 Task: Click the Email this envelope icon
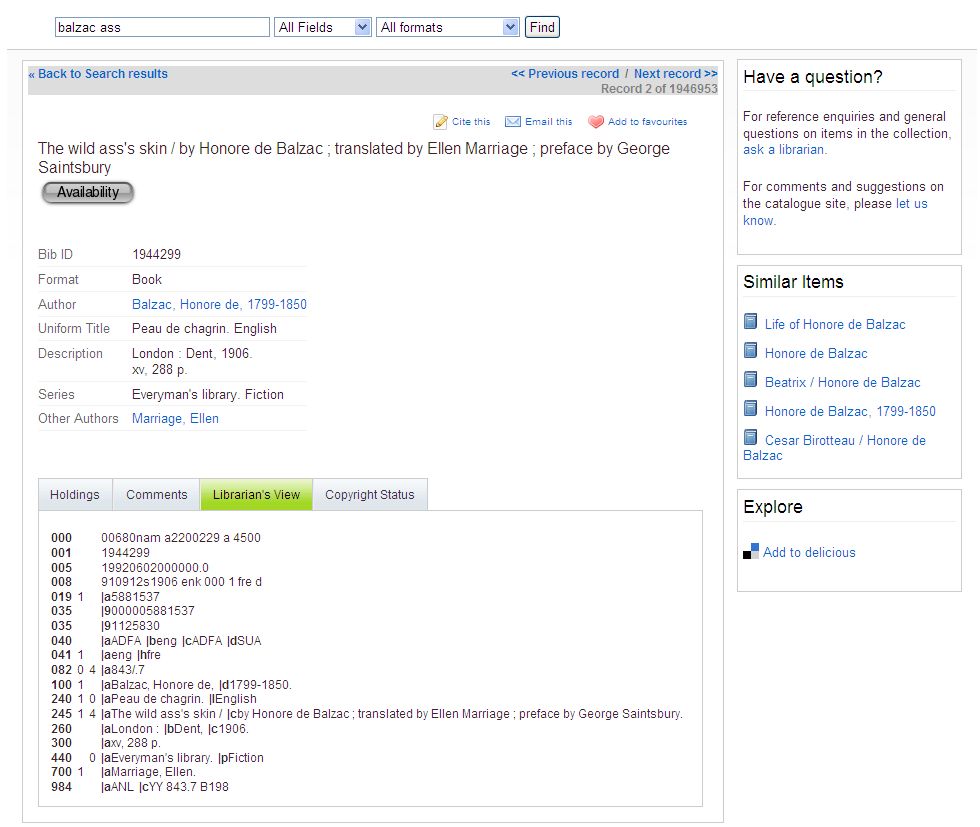pos(513,122)
